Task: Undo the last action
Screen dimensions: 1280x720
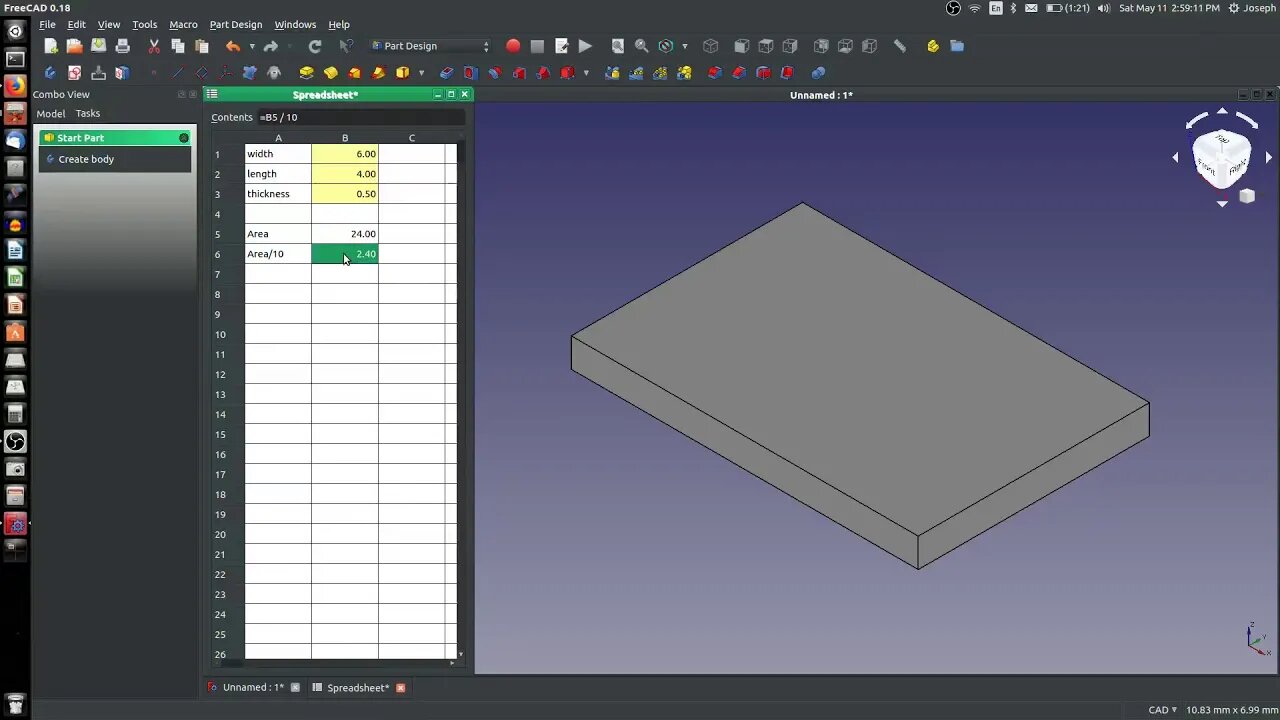Action: [231, 46]
